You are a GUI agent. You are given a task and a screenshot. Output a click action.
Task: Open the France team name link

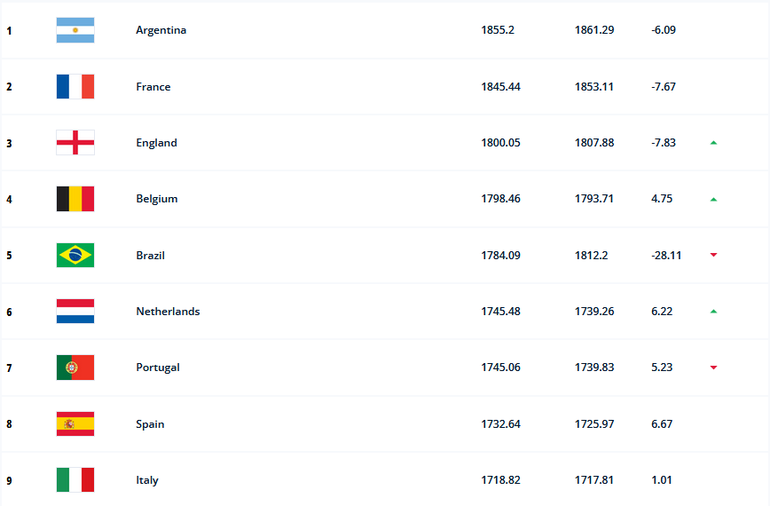(153, 87)
